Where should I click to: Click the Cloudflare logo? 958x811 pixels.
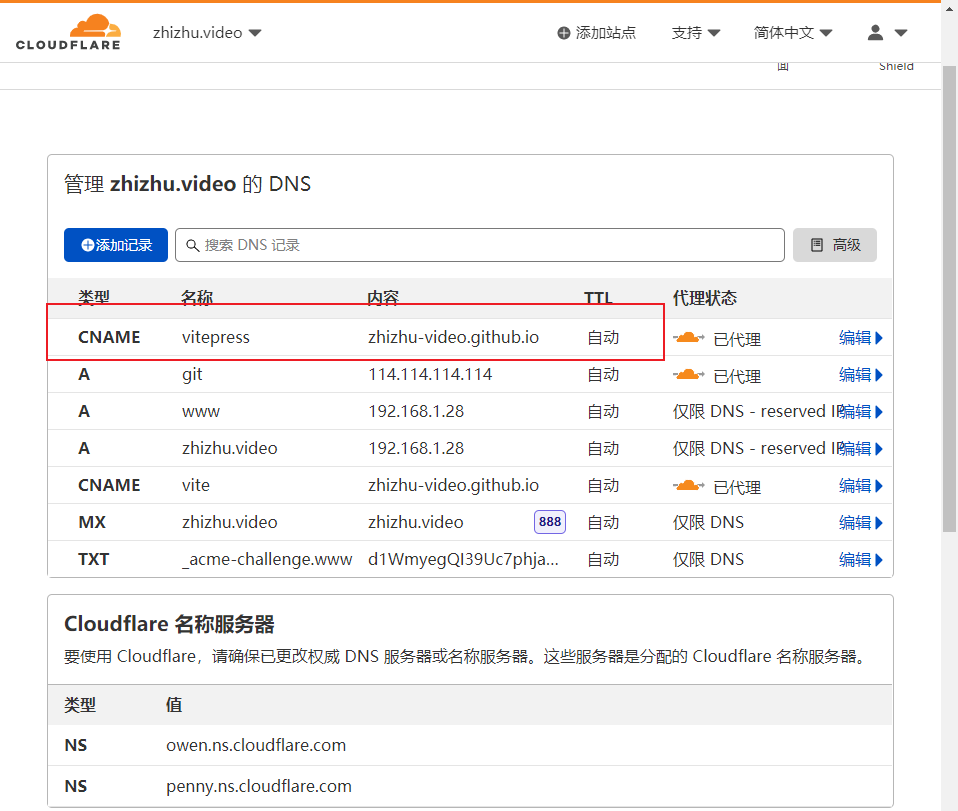tap(68, 32)
